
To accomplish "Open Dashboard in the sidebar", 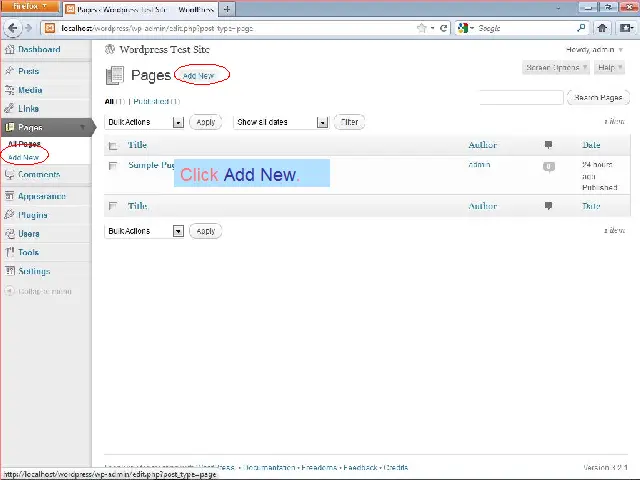I will tap(39, 50).
